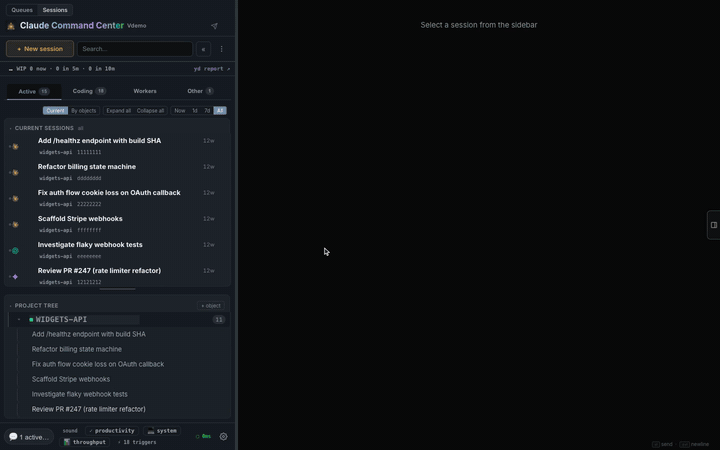Start a New session
720x450 pixels.
(x=40, y=49)
